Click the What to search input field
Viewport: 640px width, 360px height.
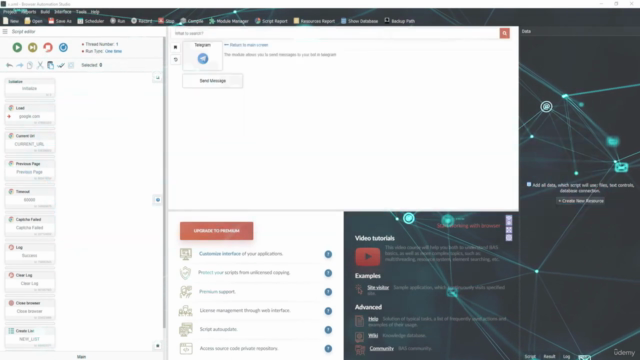tap(335, 33)
